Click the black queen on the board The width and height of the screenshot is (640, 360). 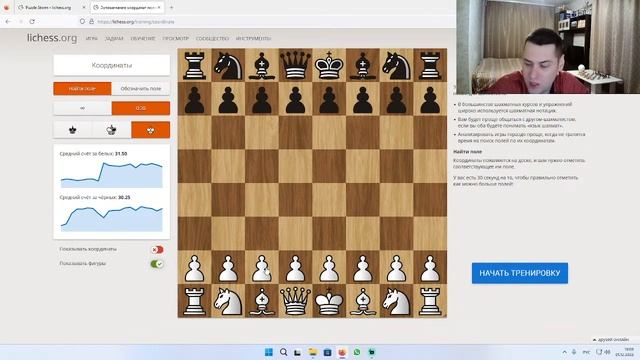pyautogui.click(x=295, y=65)
